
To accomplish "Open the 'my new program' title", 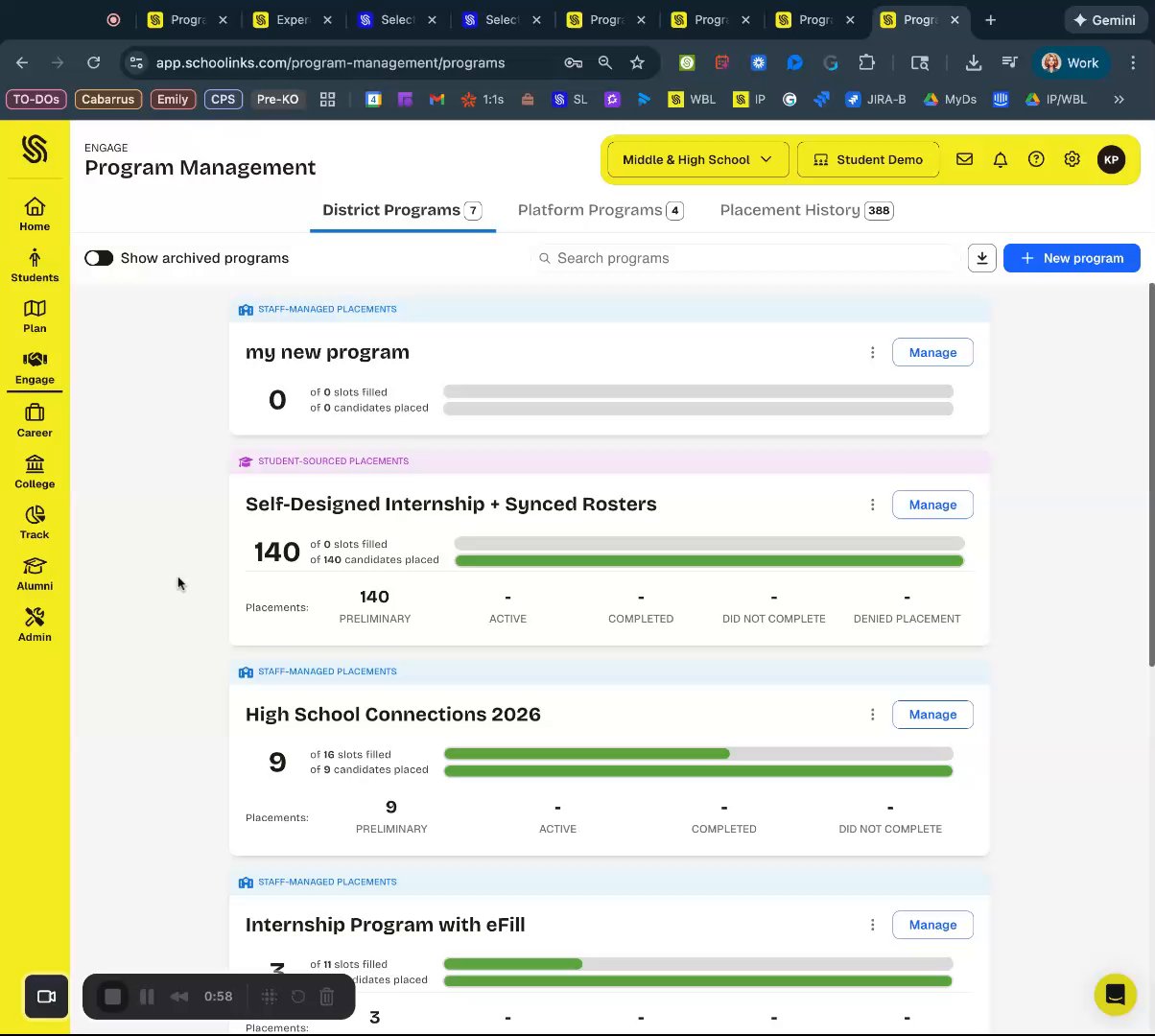I will click(x=327, y=352).
